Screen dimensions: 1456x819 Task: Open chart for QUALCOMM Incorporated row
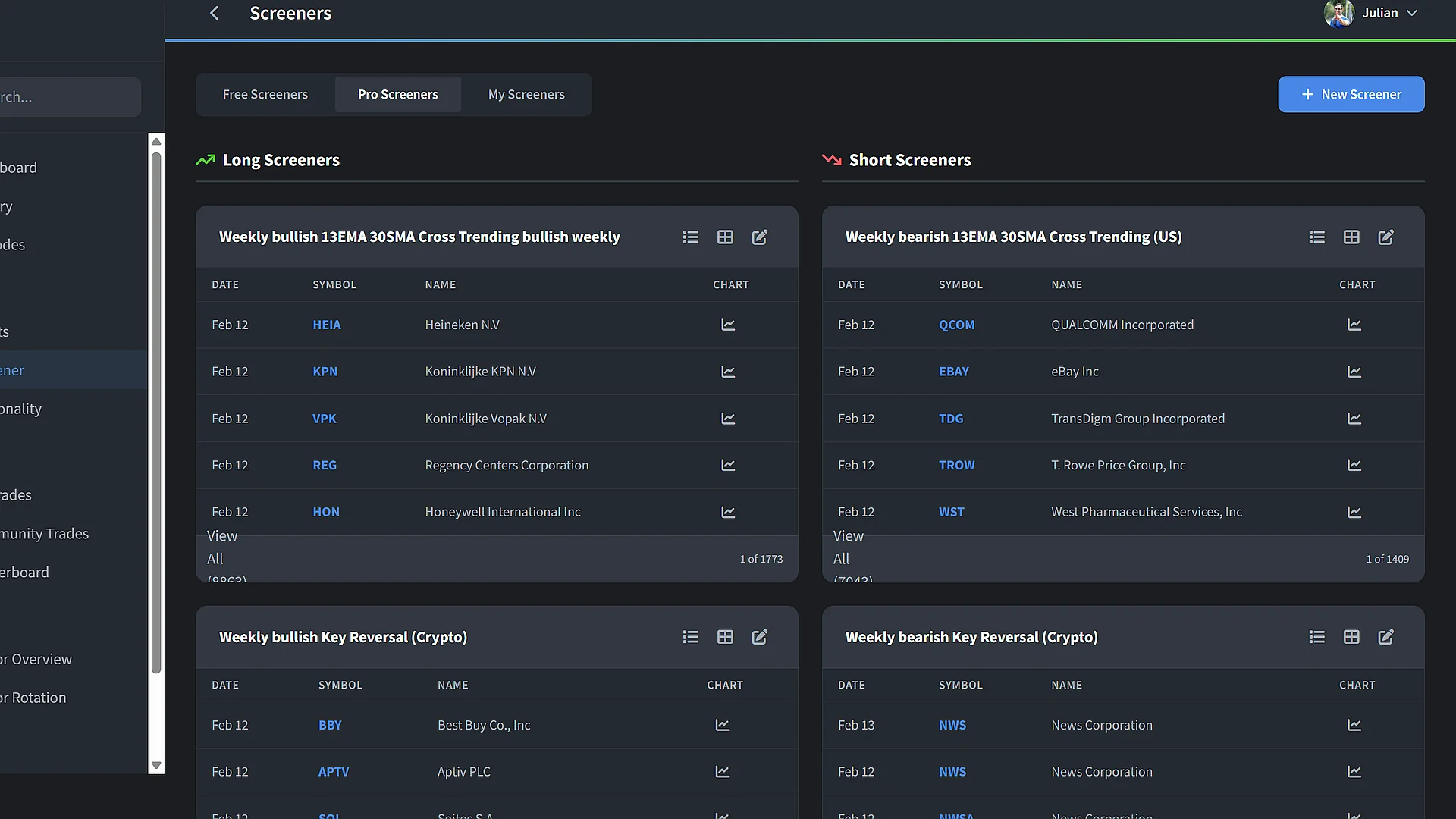(x=1354, y=325)
